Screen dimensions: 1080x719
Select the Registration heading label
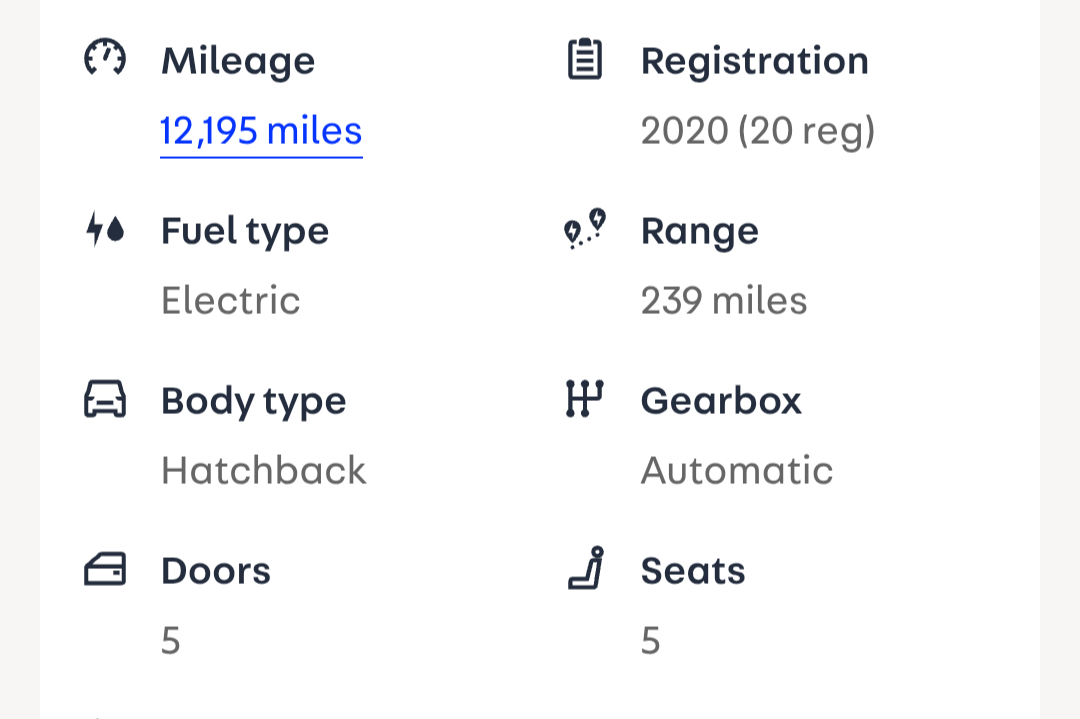point(755,61)
